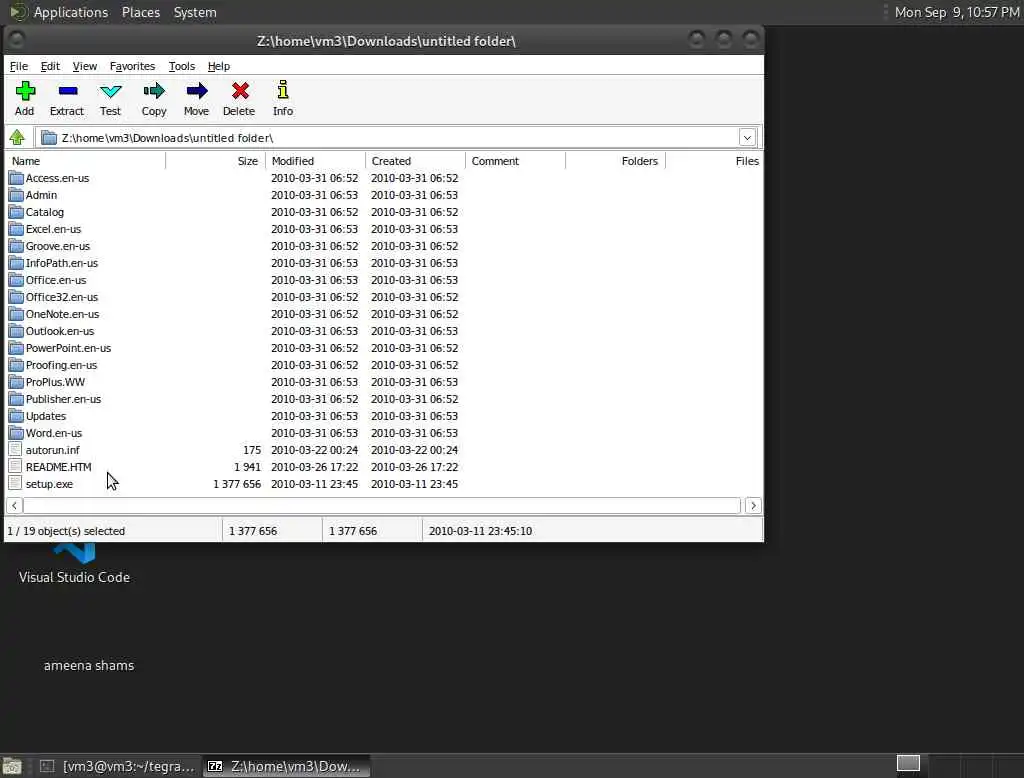Image resolution: width=1024 pixels, height=778 pixels.
Task: Select the setup.exe file icon
Action: point(15,483)
